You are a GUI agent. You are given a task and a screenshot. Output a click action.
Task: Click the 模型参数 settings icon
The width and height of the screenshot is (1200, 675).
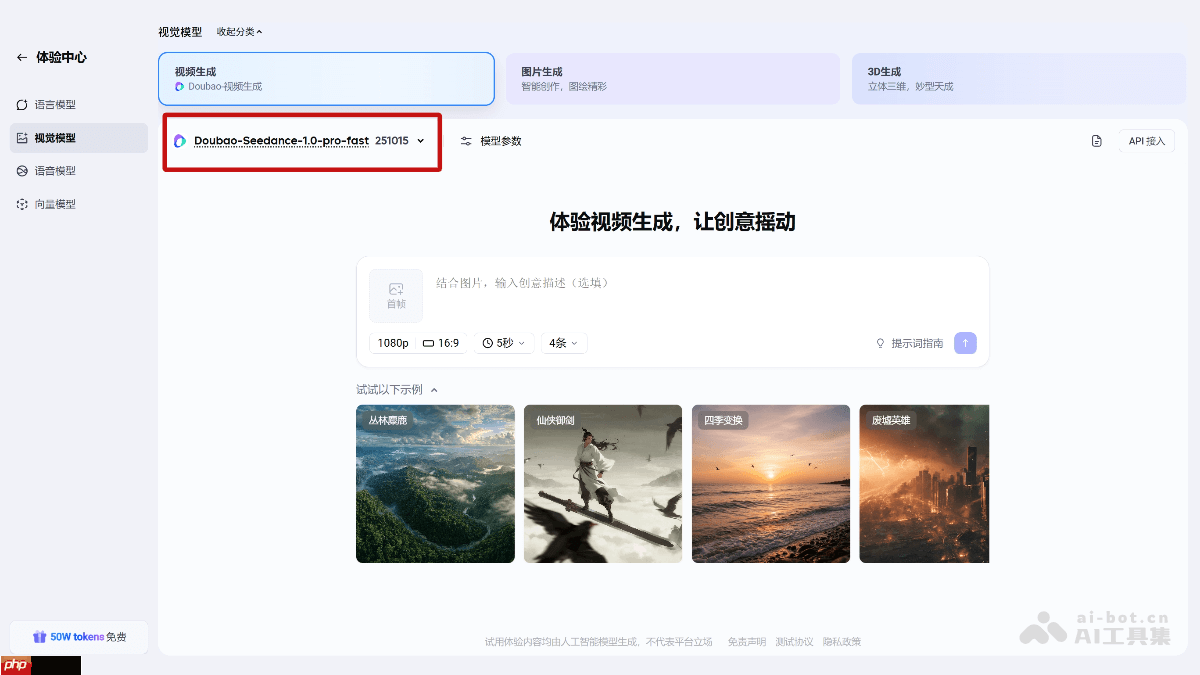tap(466, 141)
